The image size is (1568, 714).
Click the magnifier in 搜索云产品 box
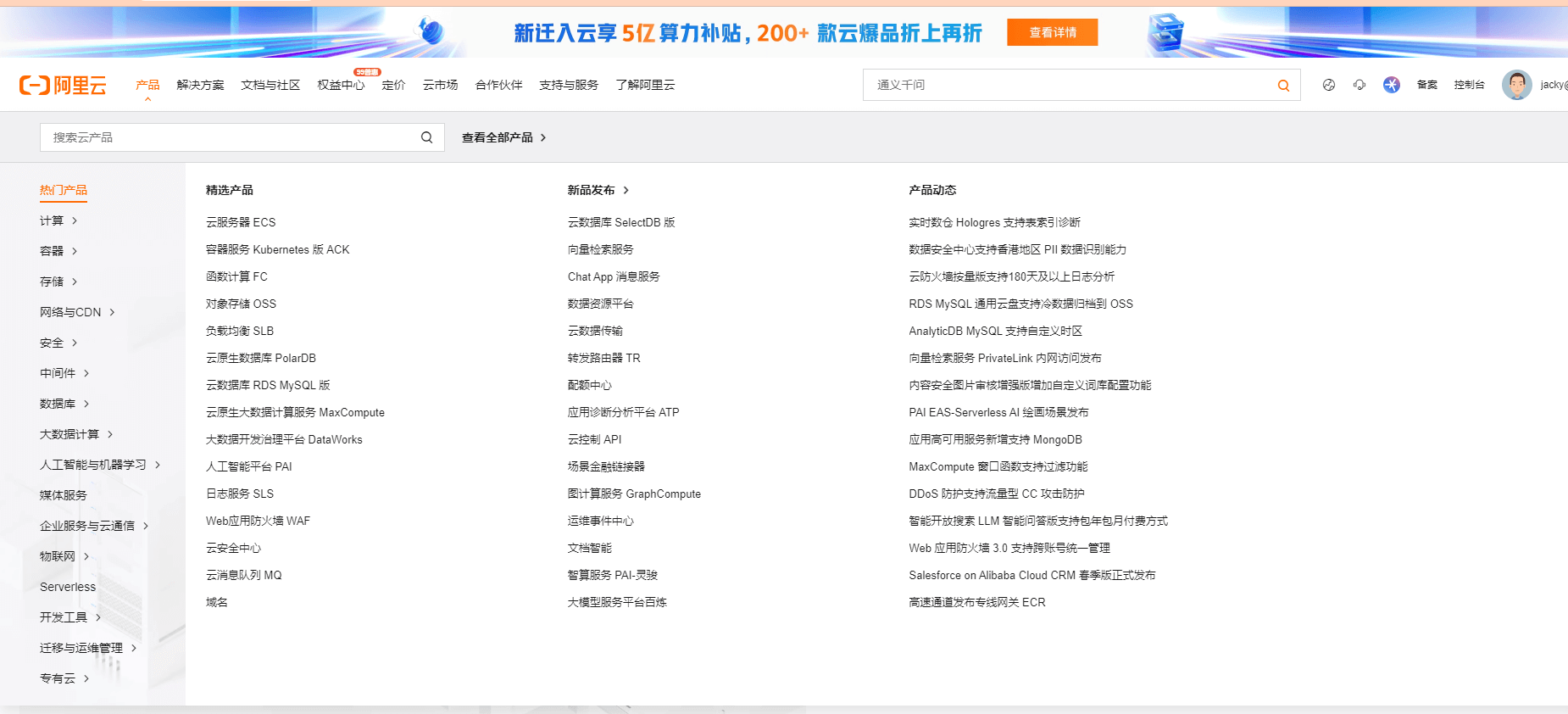coord(427,137)
